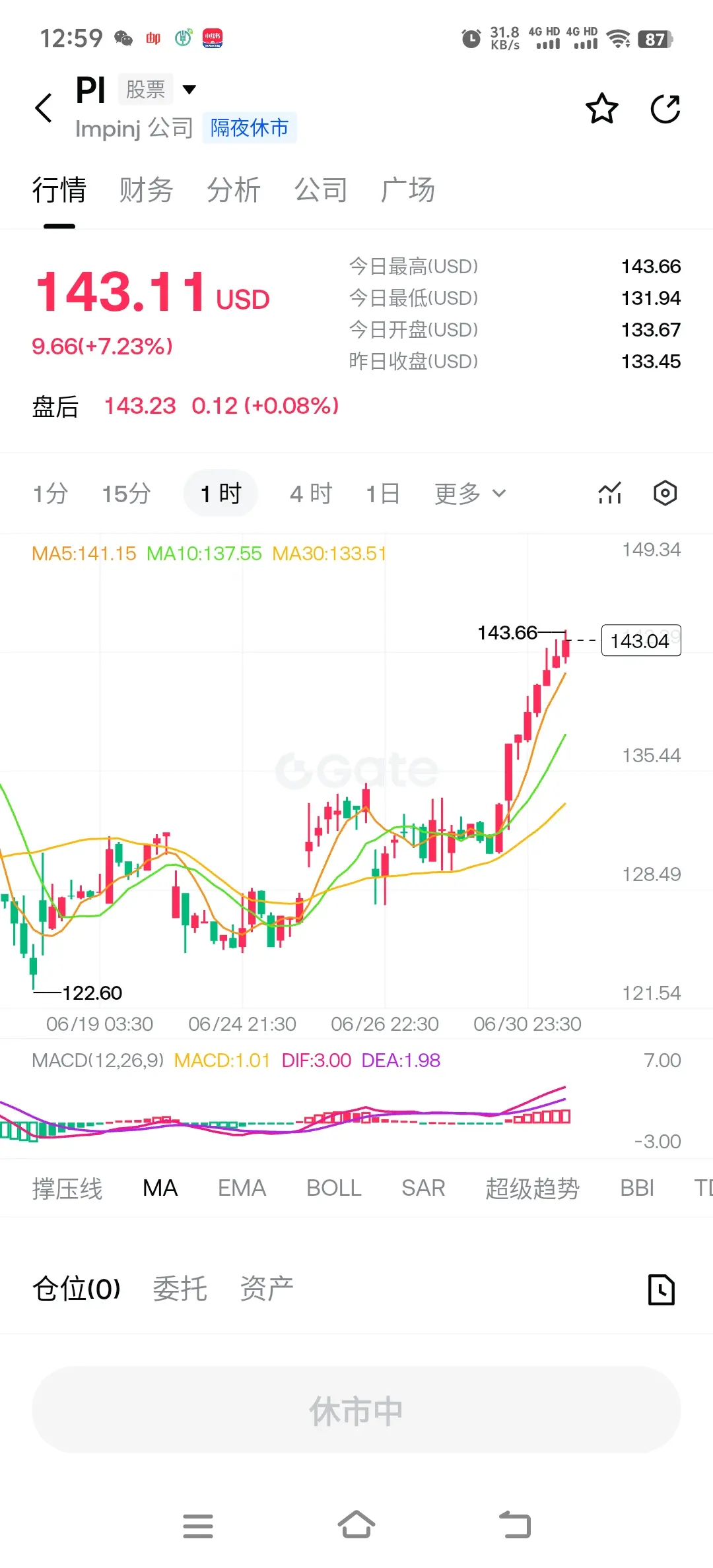The width and height of the screenshot is (713, 1568).
Task: Switch indicator to BOLL
Action: point(334,1188)
